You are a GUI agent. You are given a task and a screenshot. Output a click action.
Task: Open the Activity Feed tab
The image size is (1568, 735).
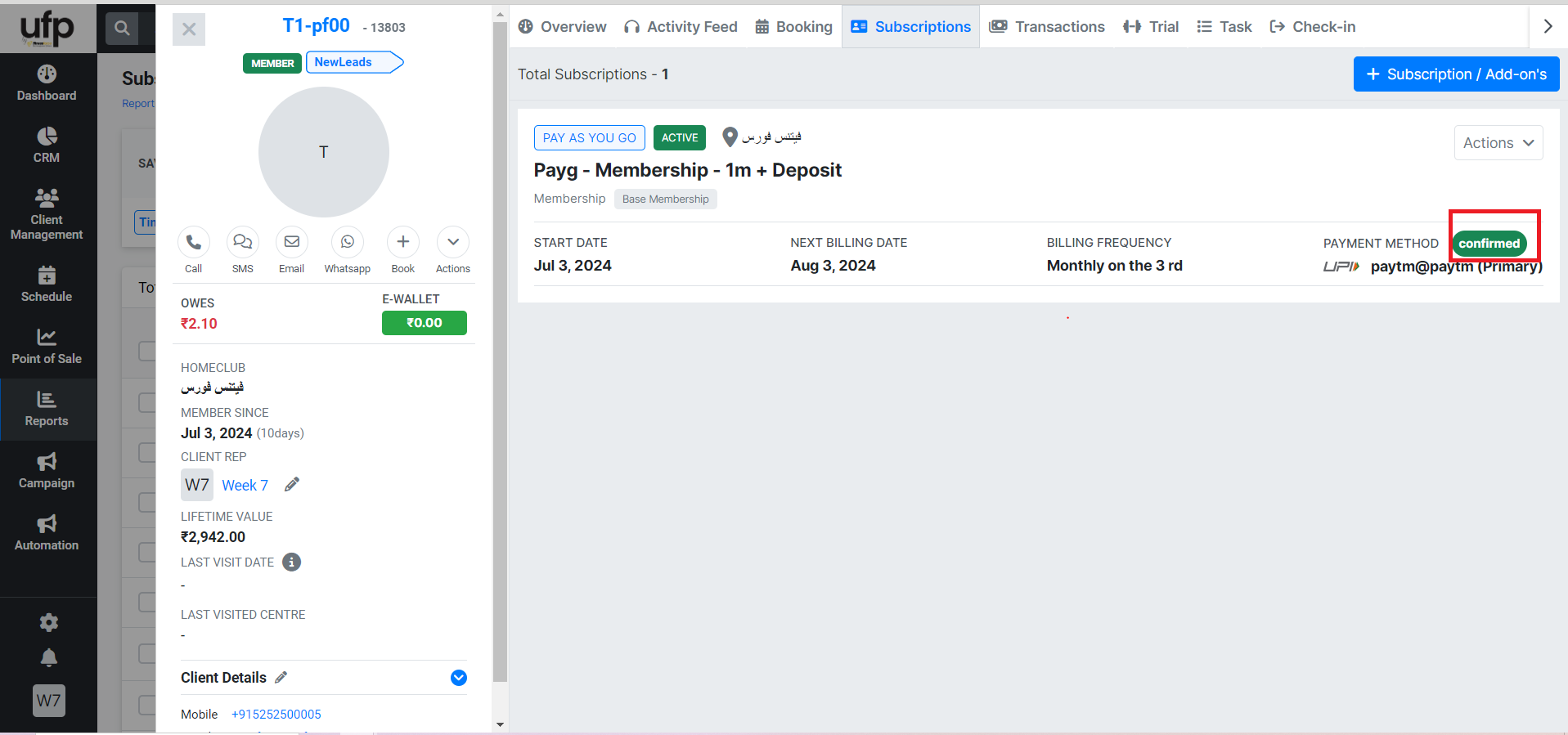[x=681, y=27]
